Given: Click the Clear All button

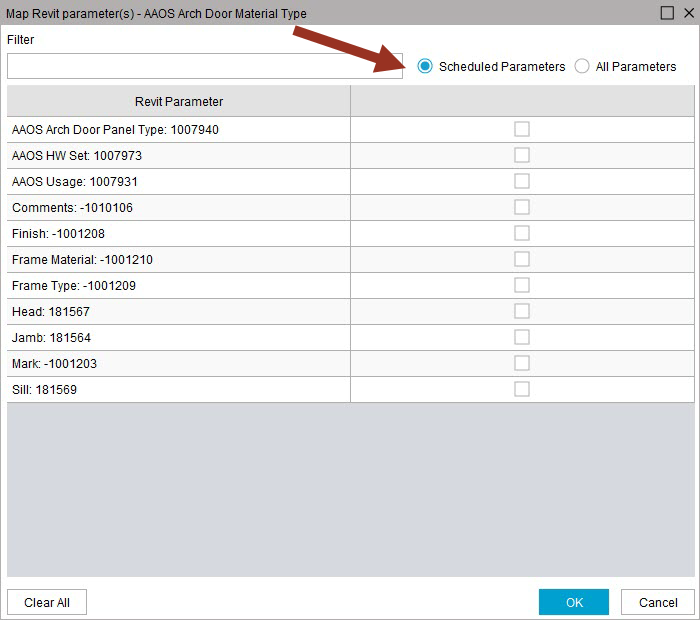Looking at the screenshot, I should (47, 602).
